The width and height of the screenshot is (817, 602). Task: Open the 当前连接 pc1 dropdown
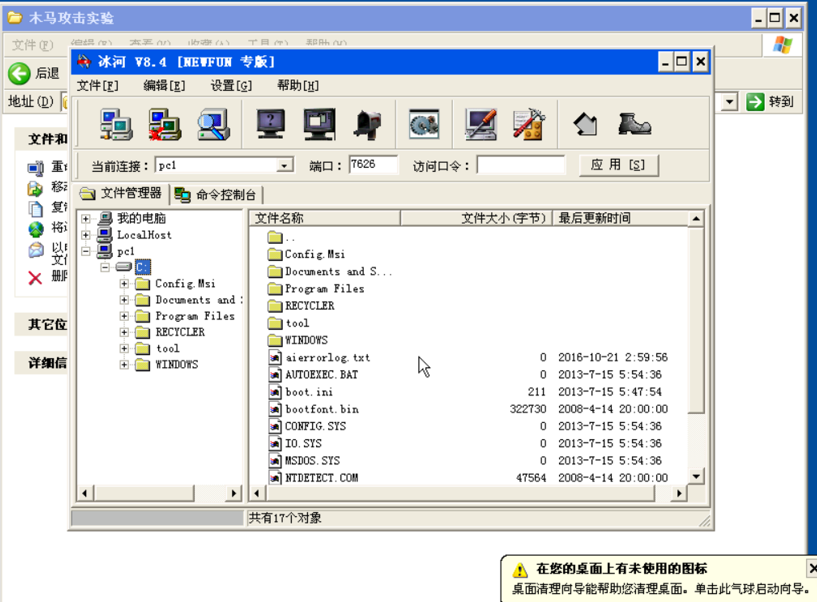(x=284, y=166)
